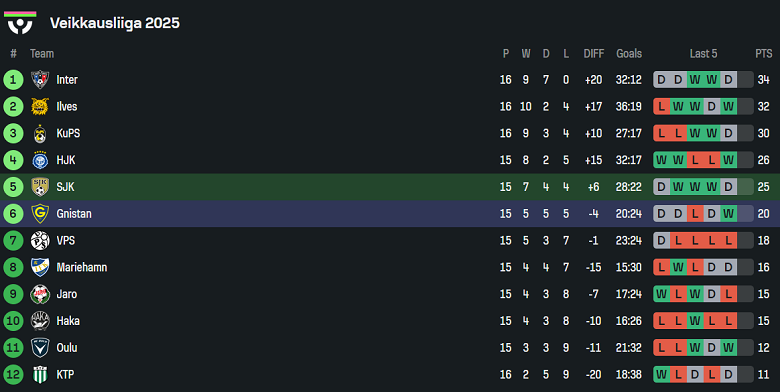Click HJK's first green W form badge

[x=662, y=160]
